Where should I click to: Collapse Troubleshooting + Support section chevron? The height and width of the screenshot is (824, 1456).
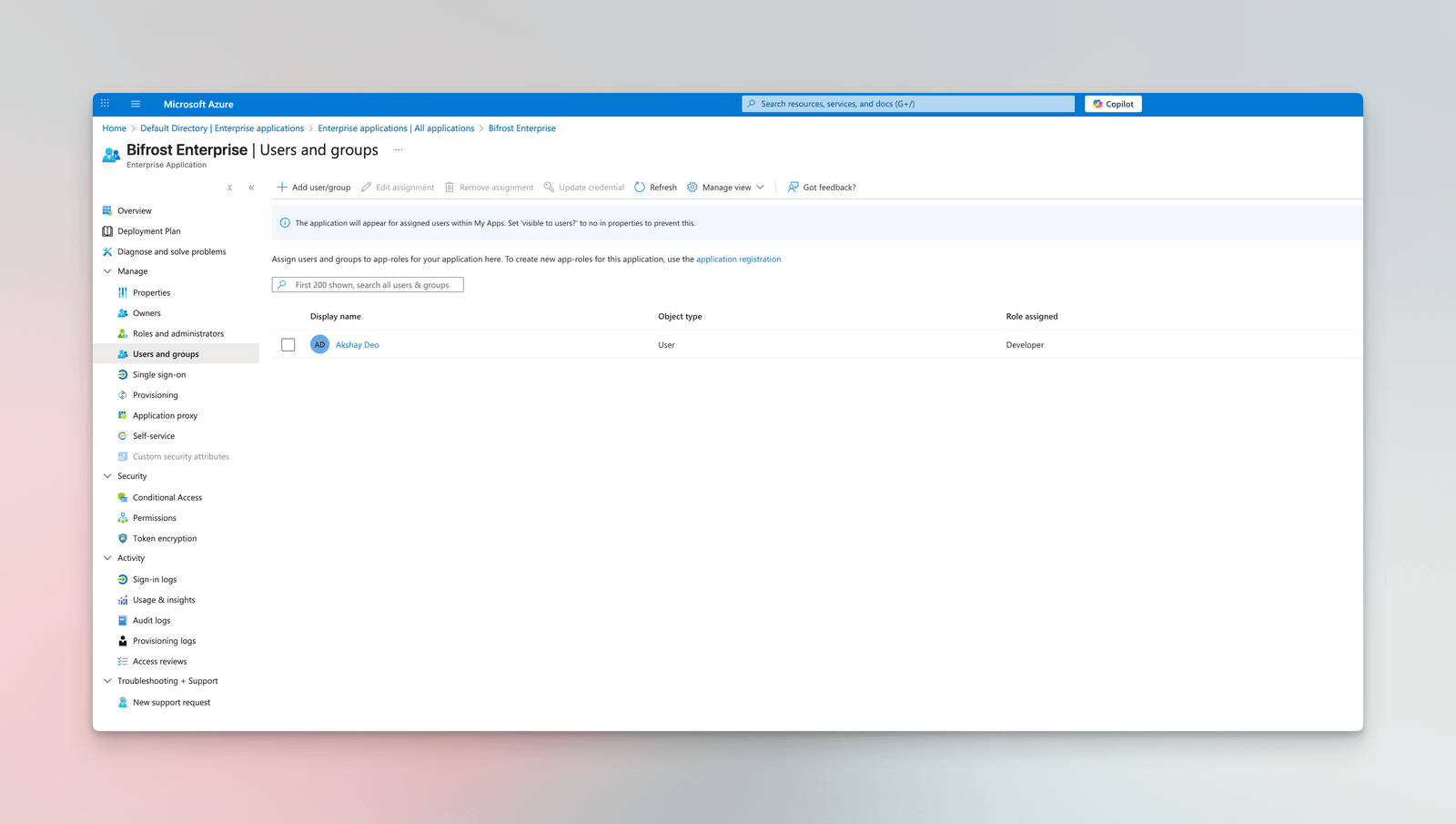[x=107, y=681]
